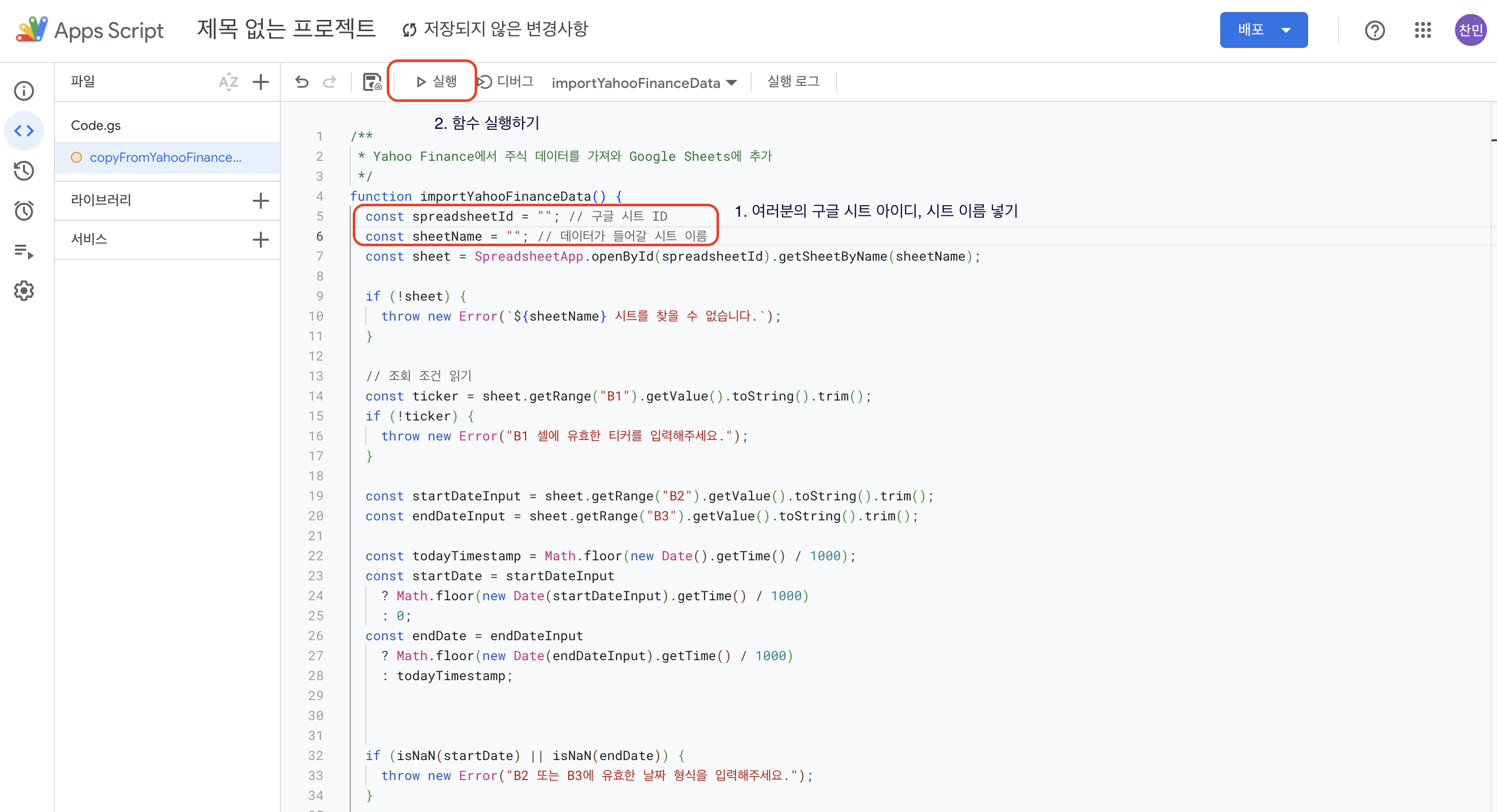Add a new file with plus
The height and width of the screenshot is (812, 1497).
coord(261,82)
